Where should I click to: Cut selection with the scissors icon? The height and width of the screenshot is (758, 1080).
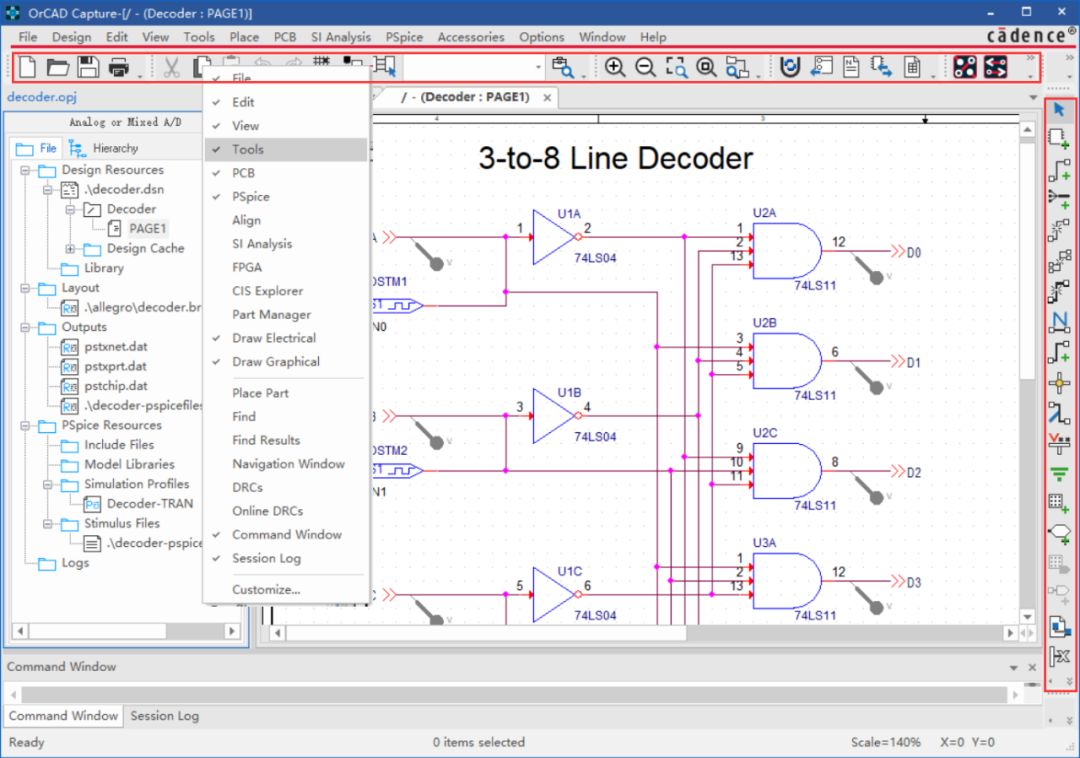click(172, 67)
